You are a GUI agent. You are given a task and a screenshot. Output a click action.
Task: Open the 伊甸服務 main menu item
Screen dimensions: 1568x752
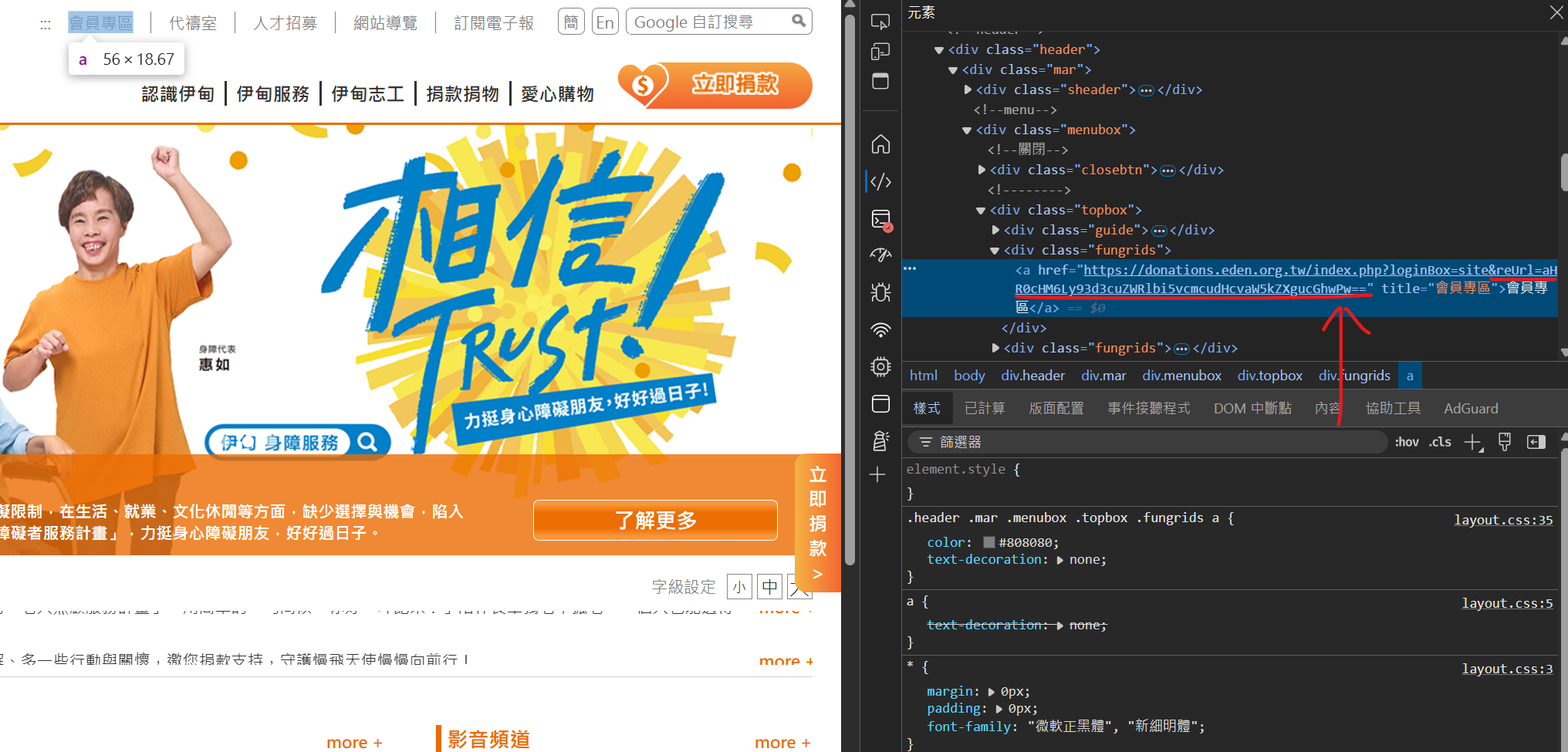[x=273, y=94]
